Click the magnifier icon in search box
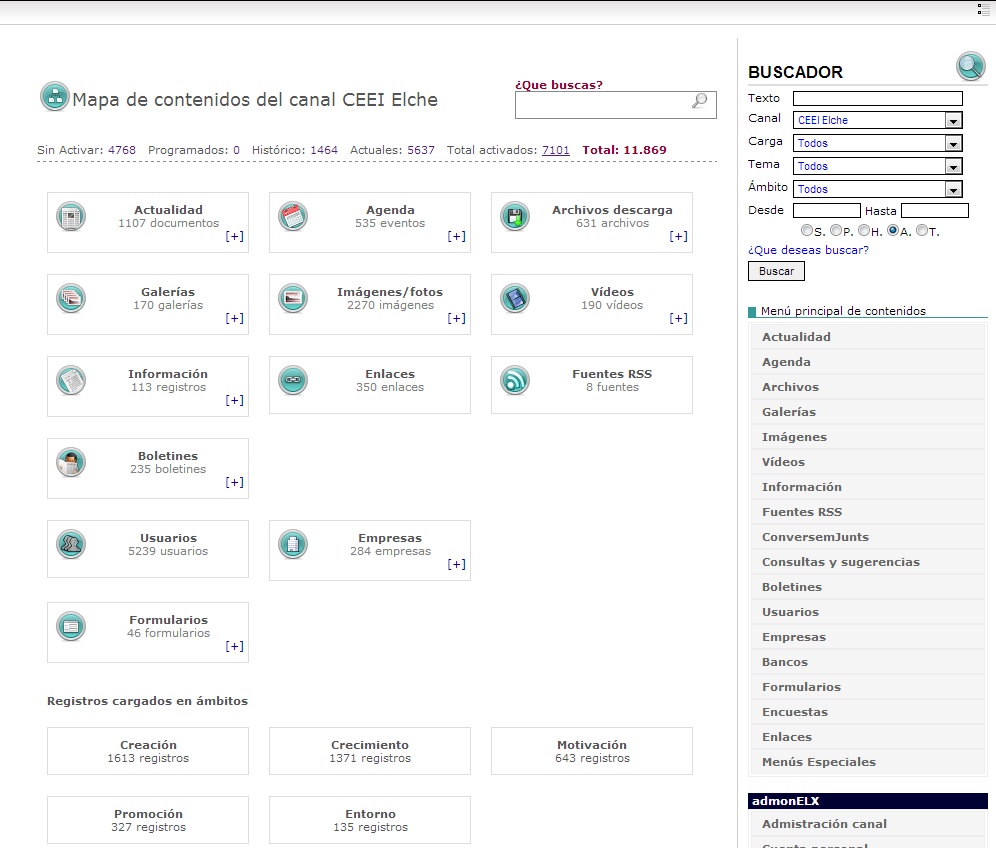This screenshot has height=848, width=996. click(x=699, y=101)
